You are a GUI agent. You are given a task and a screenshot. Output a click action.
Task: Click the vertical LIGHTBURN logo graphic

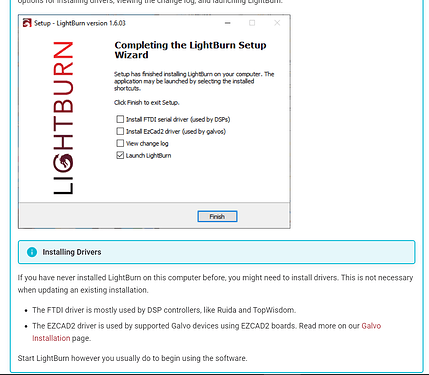63,118
